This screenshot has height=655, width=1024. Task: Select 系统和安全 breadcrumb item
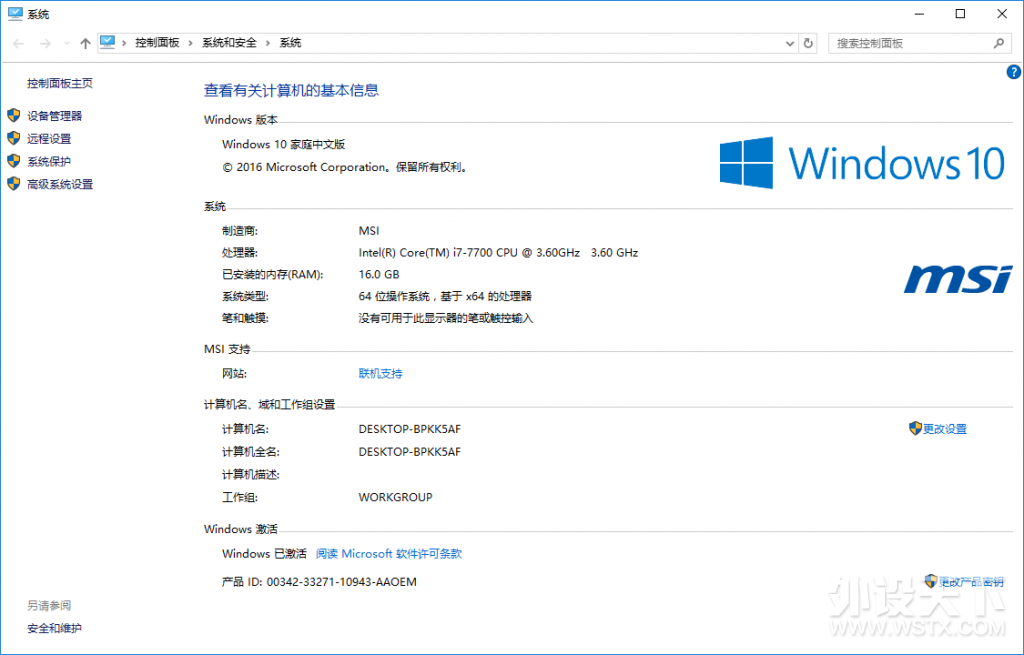click(229, 43)
